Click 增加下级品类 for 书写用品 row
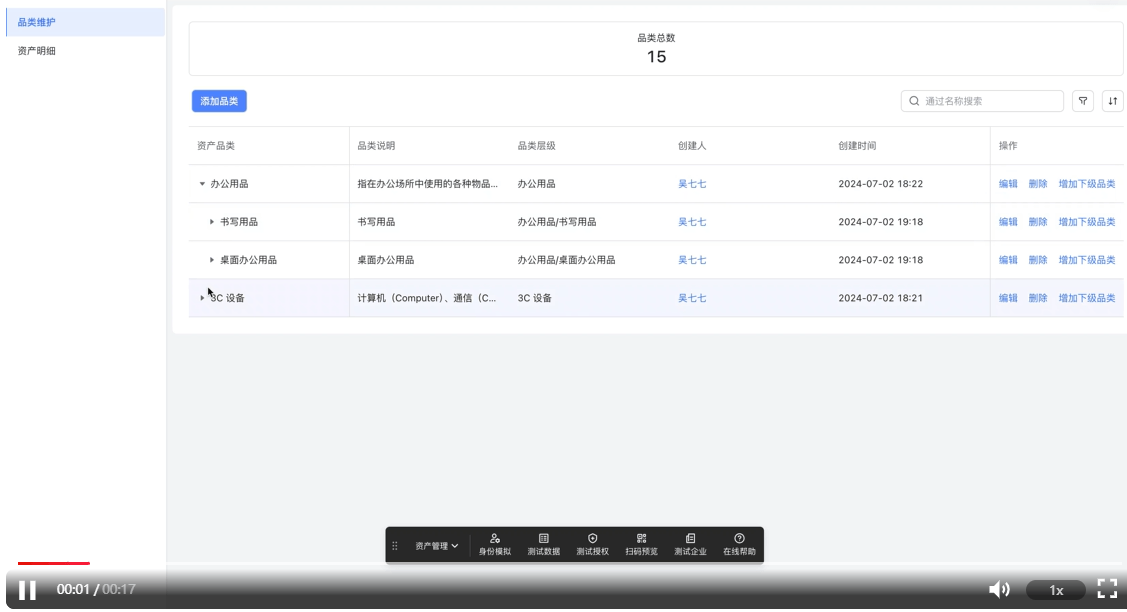Image resolution: width=1127 pixels, height=612 pixels. [x=1086, y=221]
